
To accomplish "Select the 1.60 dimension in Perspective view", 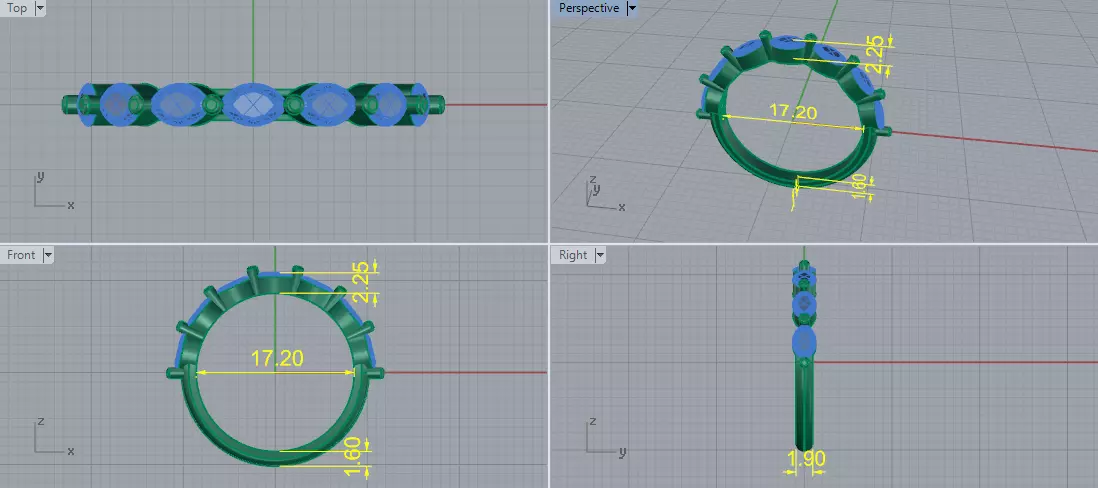I will [x=861, y=188].
